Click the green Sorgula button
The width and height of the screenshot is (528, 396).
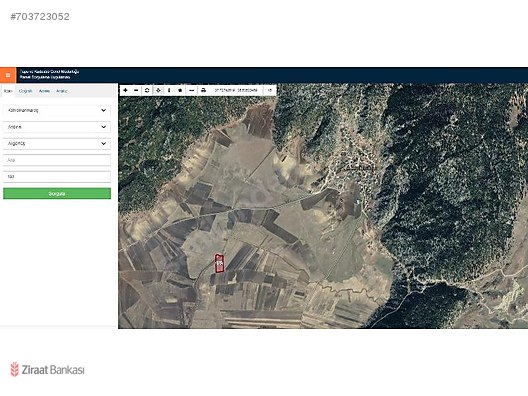coord(57,194)
